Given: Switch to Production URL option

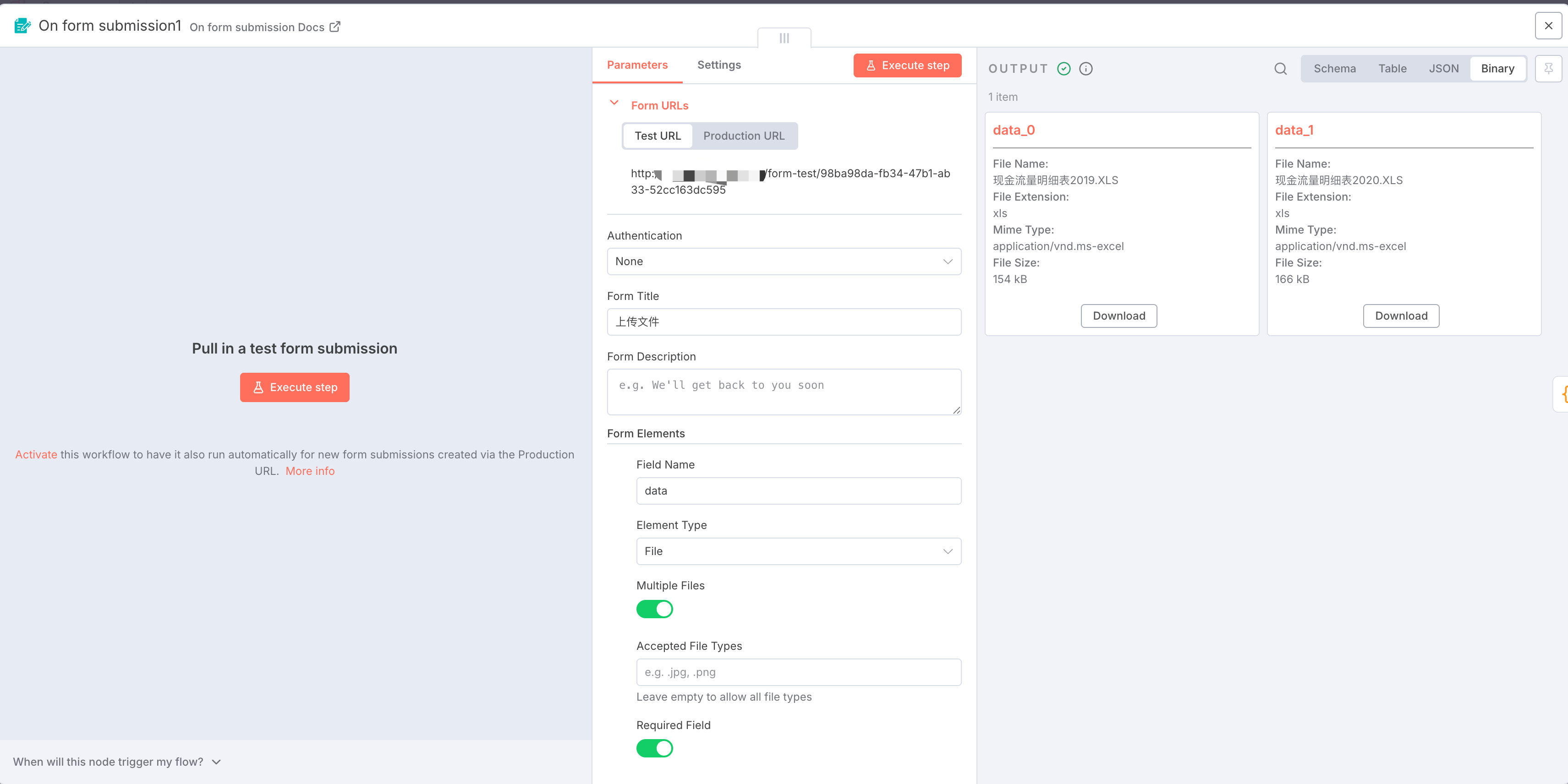Looking at the screenshot, I should tap(743, 136).
